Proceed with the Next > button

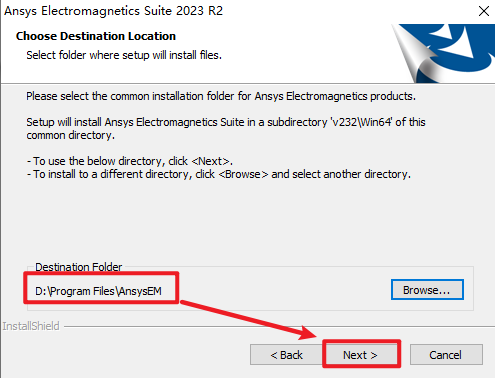pos(361,355)
